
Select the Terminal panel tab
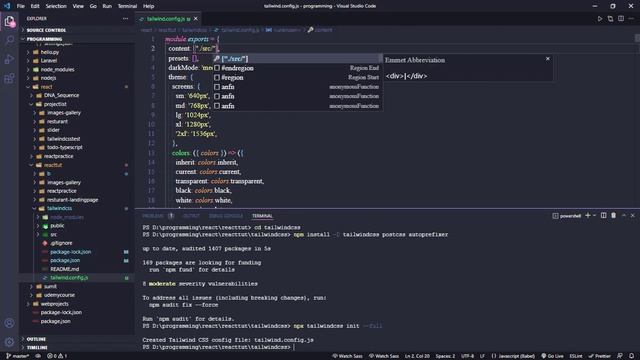262,216
